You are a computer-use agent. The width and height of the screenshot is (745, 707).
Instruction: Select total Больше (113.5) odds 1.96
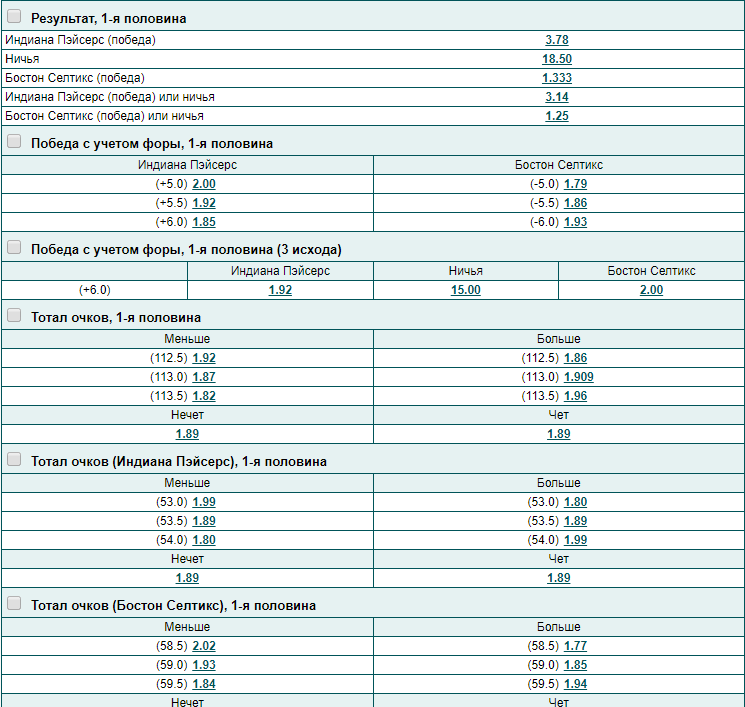pyautogui.click(x=575, y=396)
